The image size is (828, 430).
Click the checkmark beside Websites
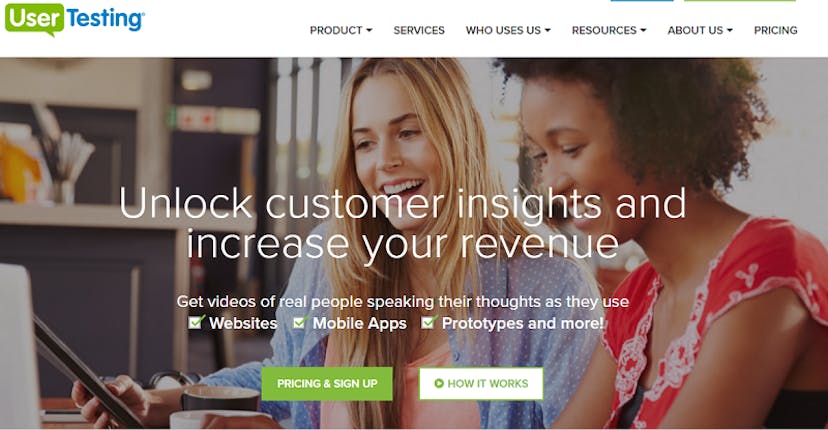[196, 321]
